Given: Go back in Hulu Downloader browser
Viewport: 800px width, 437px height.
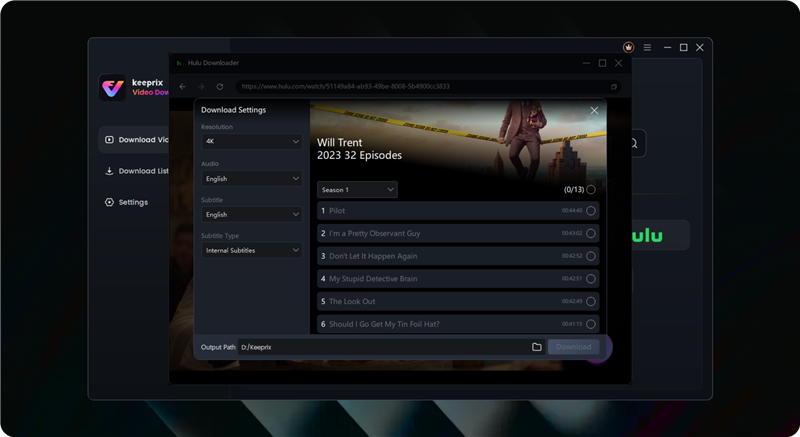Looking at the screenshot, I should [183, 87].
